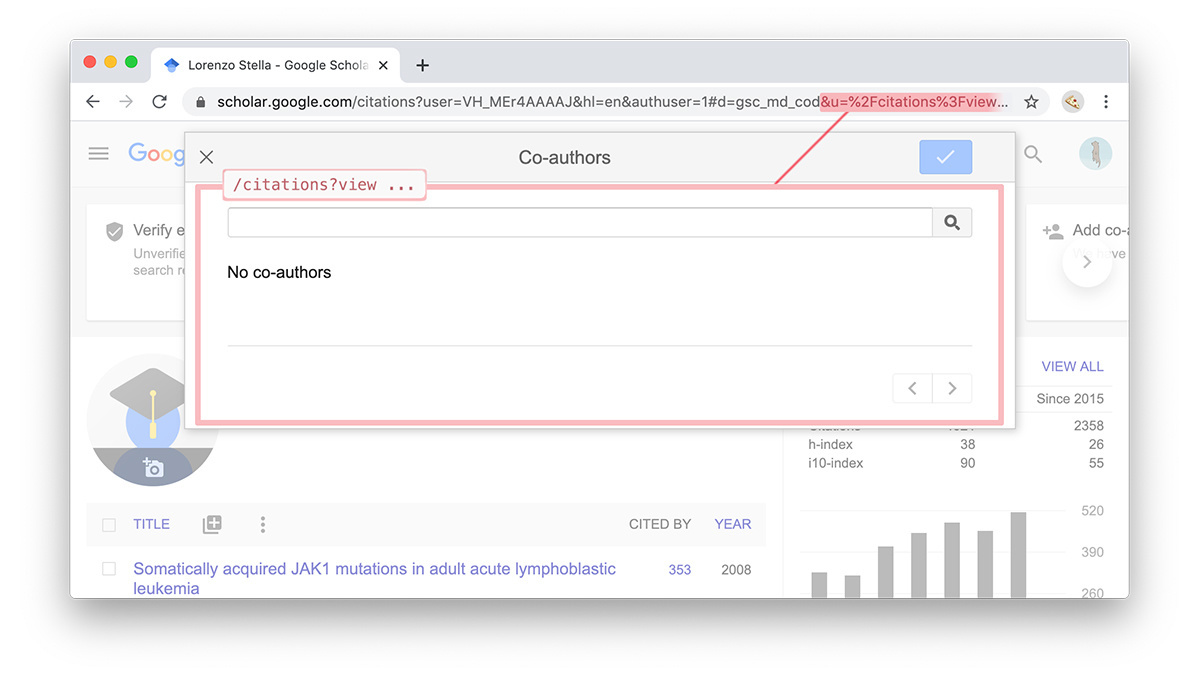Go forward using the browser forward arrow
Viewport: 1200px width, 675px height.
[126, 102]
